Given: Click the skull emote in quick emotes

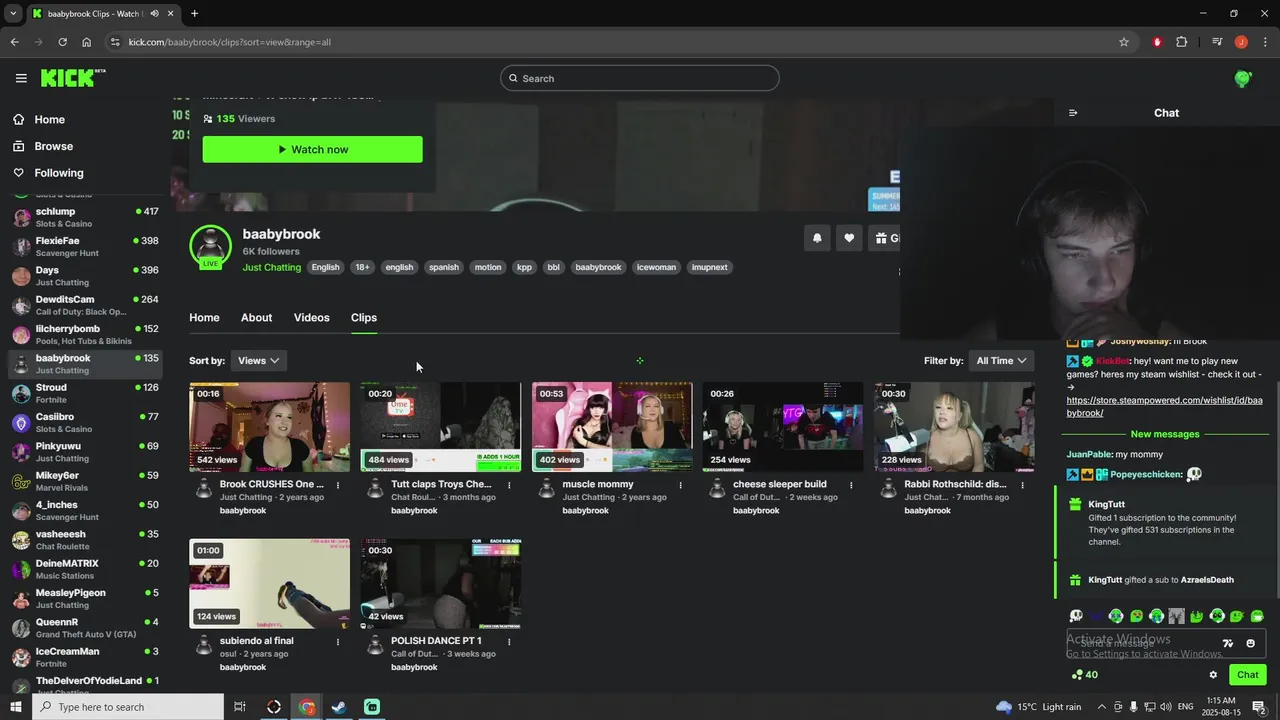Looking at the screenshot, I should coord(1076,616).
